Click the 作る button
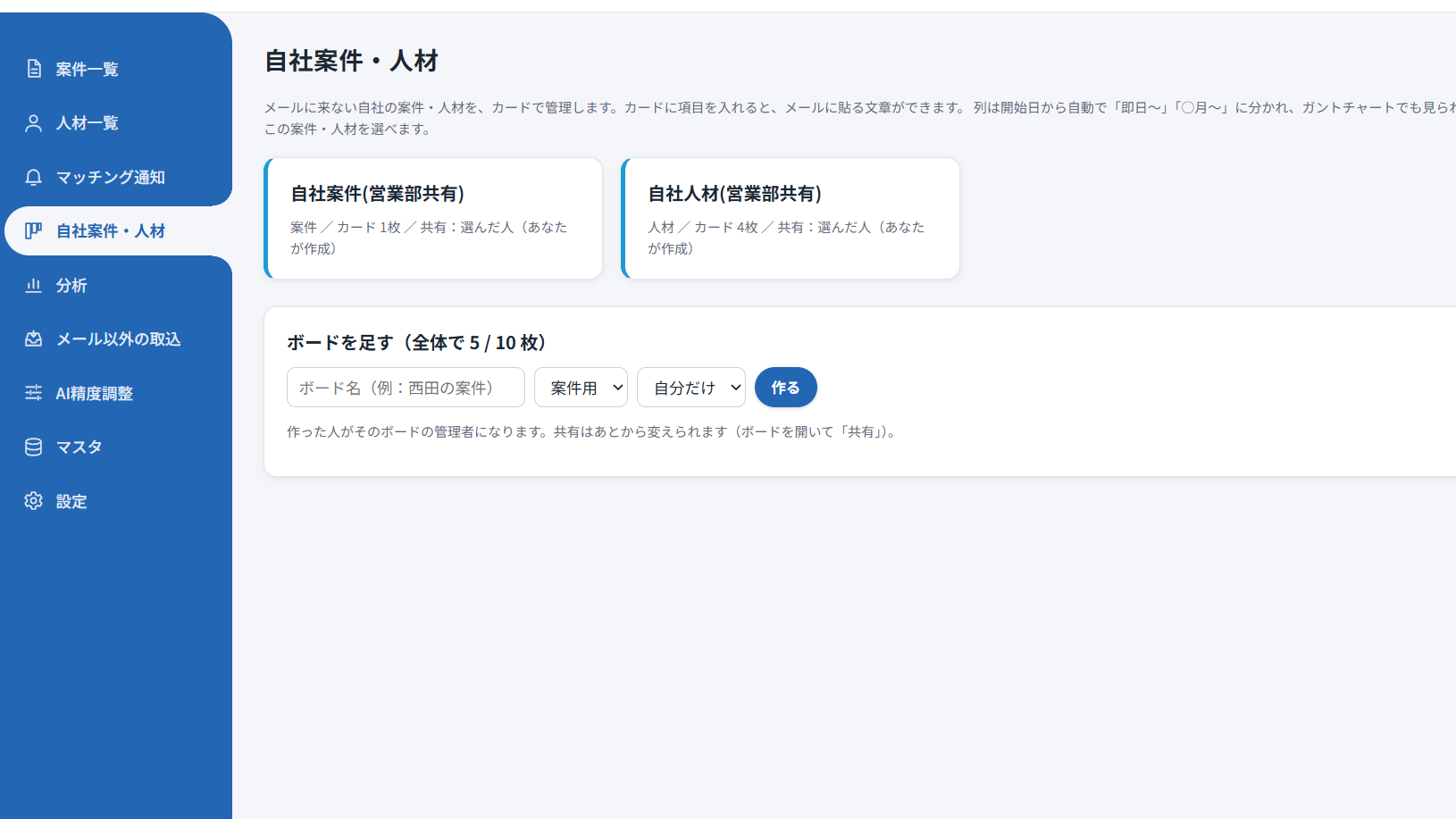This screenshot has height=819, width=1456. [x=786, y=388]
